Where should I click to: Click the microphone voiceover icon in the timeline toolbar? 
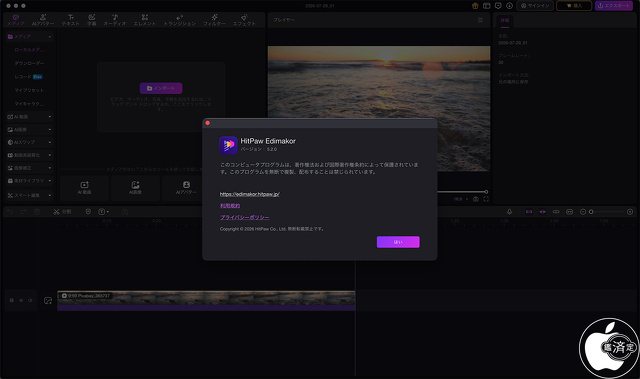coord(509,212)
